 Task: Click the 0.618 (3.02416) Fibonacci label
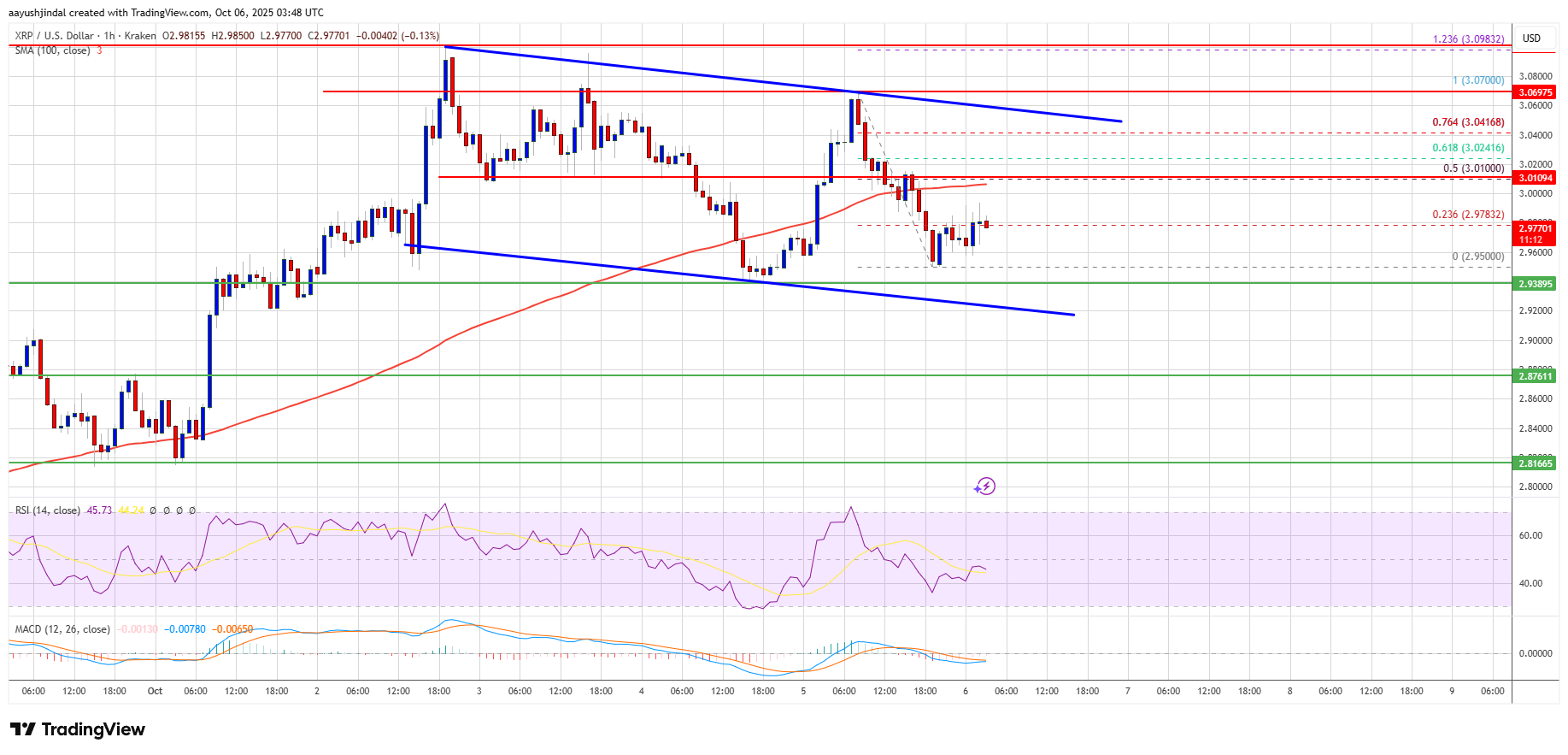point(1468,148)
